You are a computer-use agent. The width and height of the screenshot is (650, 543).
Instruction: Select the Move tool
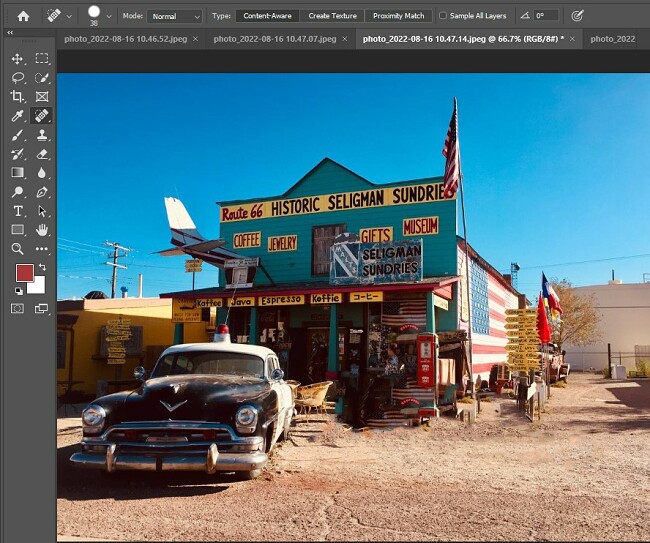17,58
